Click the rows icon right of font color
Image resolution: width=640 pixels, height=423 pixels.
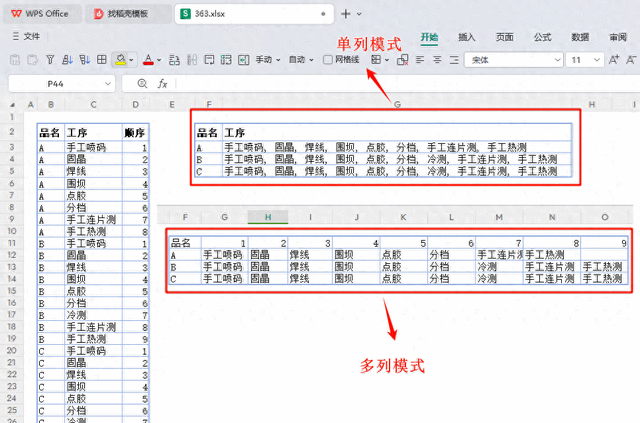(174, 60)
